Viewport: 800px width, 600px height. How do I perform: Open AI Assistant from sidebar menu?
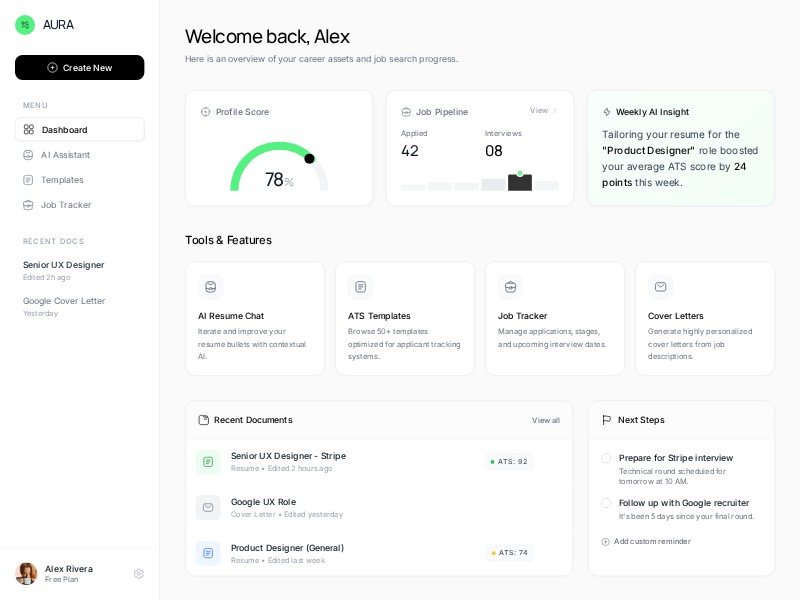(x=65, y=155)
